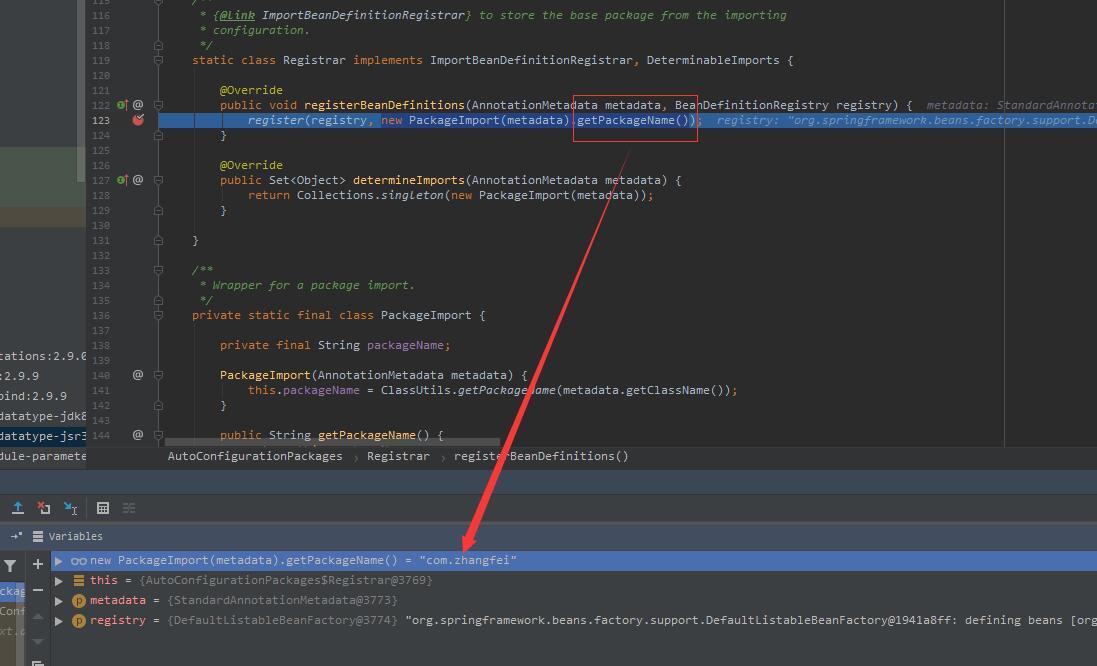Click implements-method gutter icon on line 122
This screenshot has height=666, width=1097.
point(122,105)
